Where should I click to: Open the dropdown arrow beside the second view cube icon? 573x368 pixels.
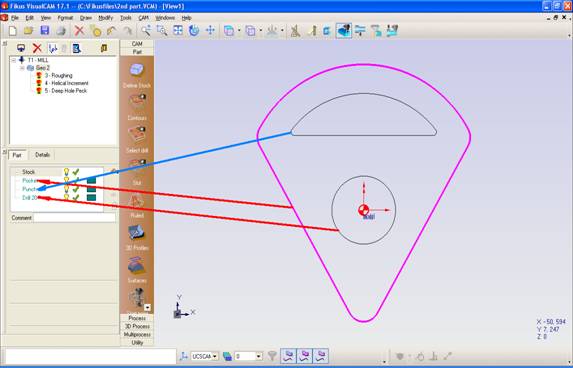[x=261, y=31]
